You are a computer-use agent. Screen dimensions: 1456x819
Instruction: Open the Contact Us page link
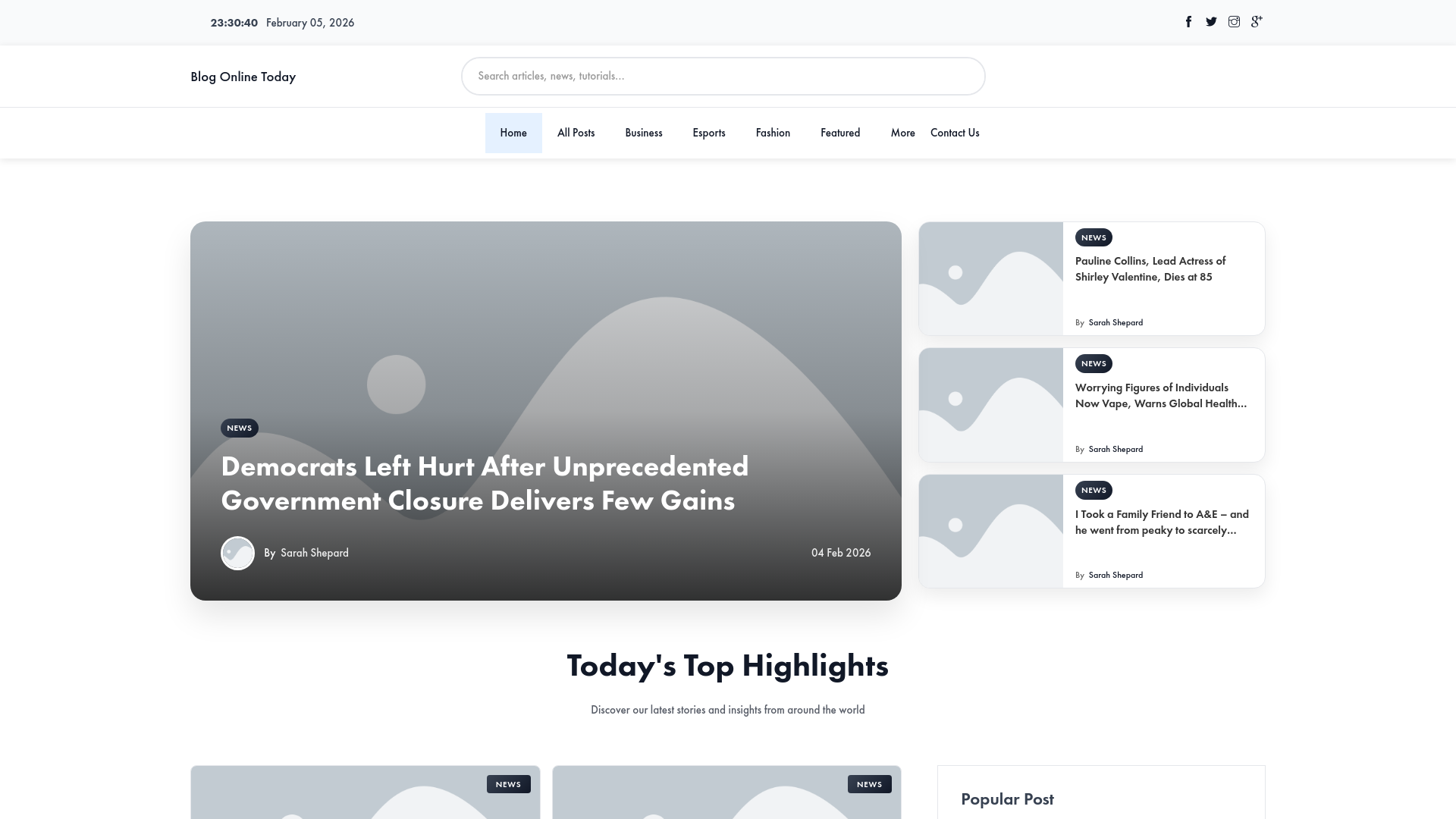955,133
